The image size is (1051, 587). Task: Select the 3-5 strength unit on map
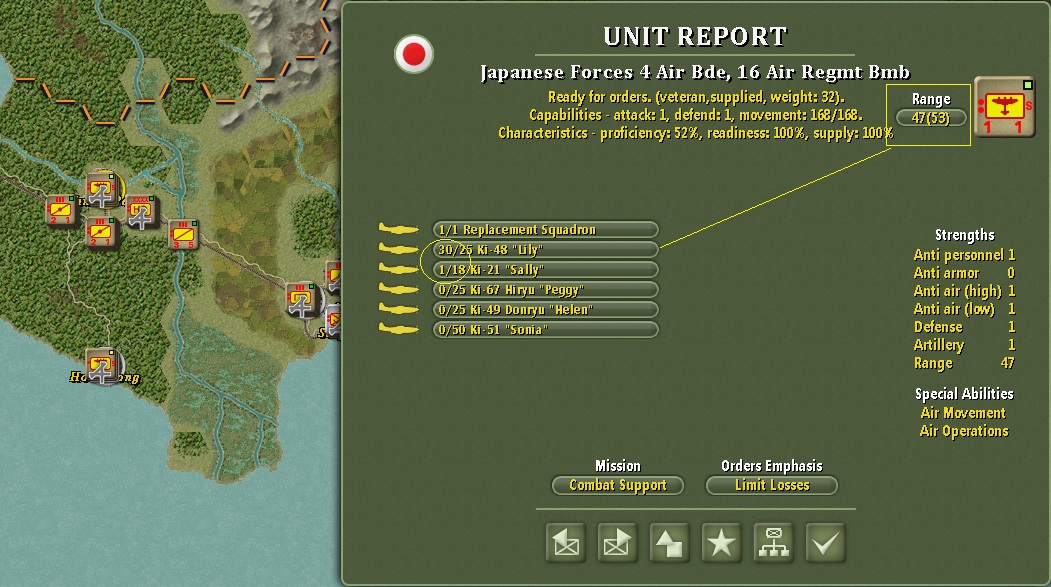coord(182,235)
